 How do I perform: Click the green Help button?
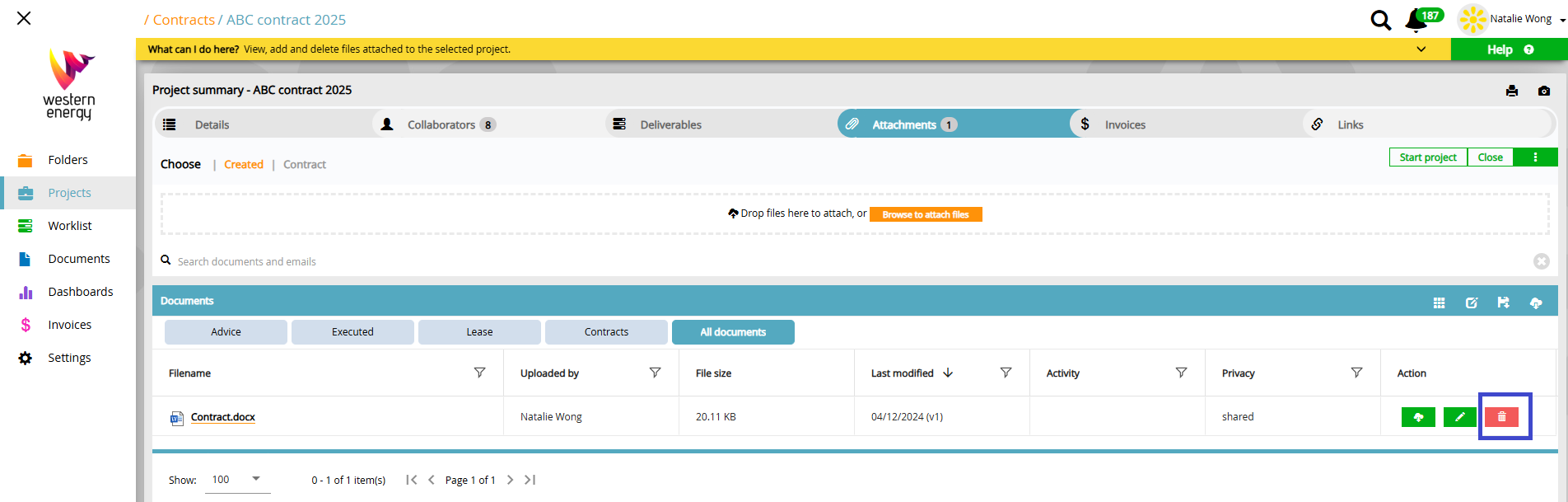[1509, 49]
